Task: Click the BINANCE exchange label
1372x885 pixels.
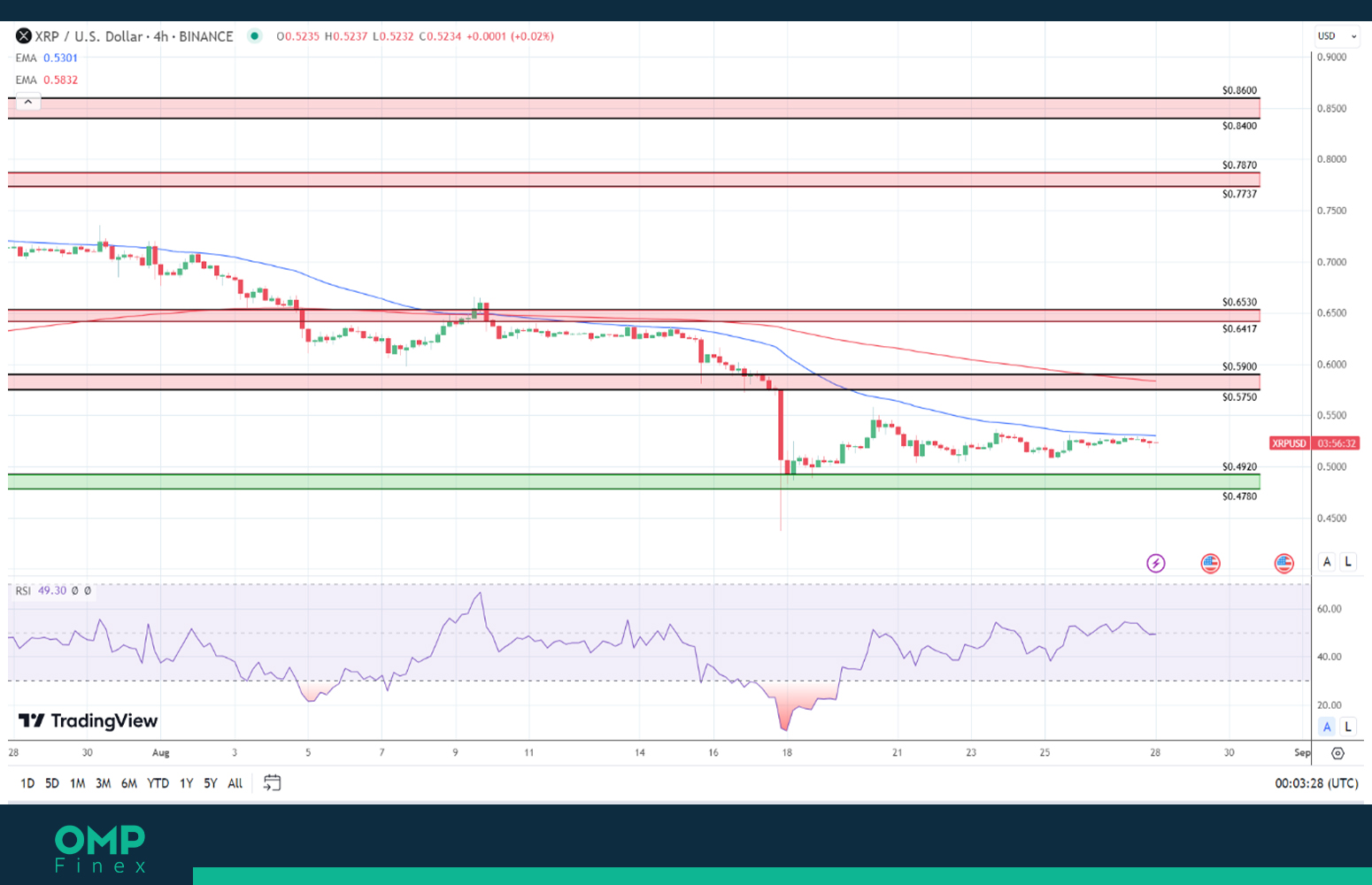Action: (x=206, y=36)
